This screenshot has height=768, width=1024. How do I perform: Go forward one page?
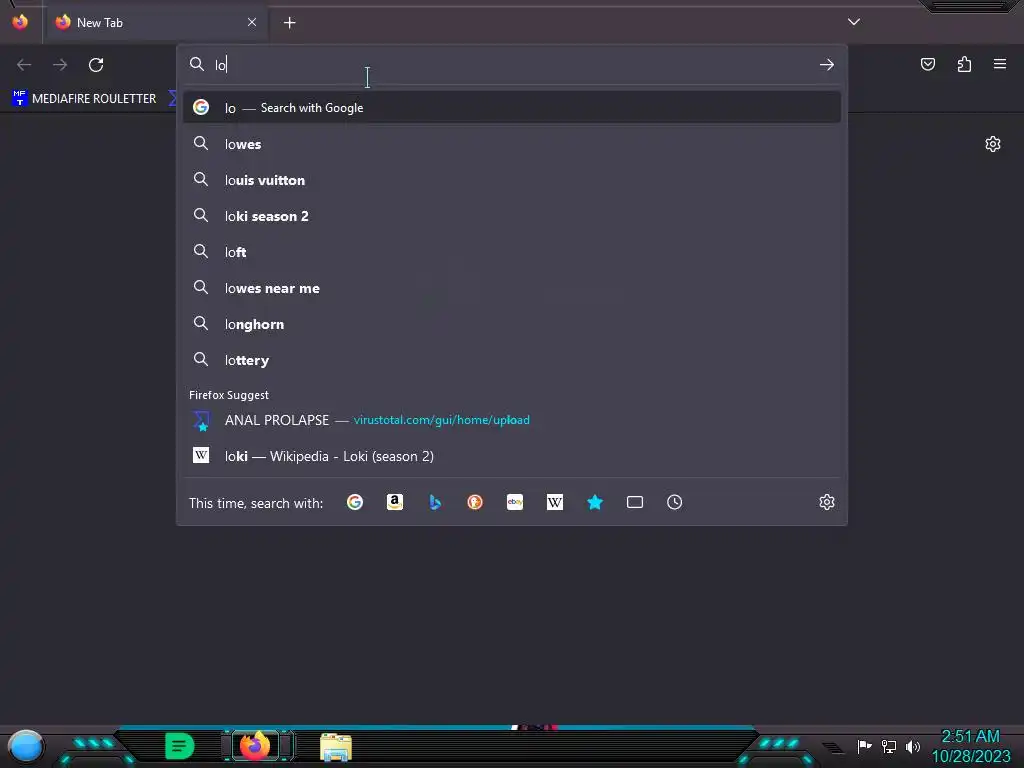[60, 65]
